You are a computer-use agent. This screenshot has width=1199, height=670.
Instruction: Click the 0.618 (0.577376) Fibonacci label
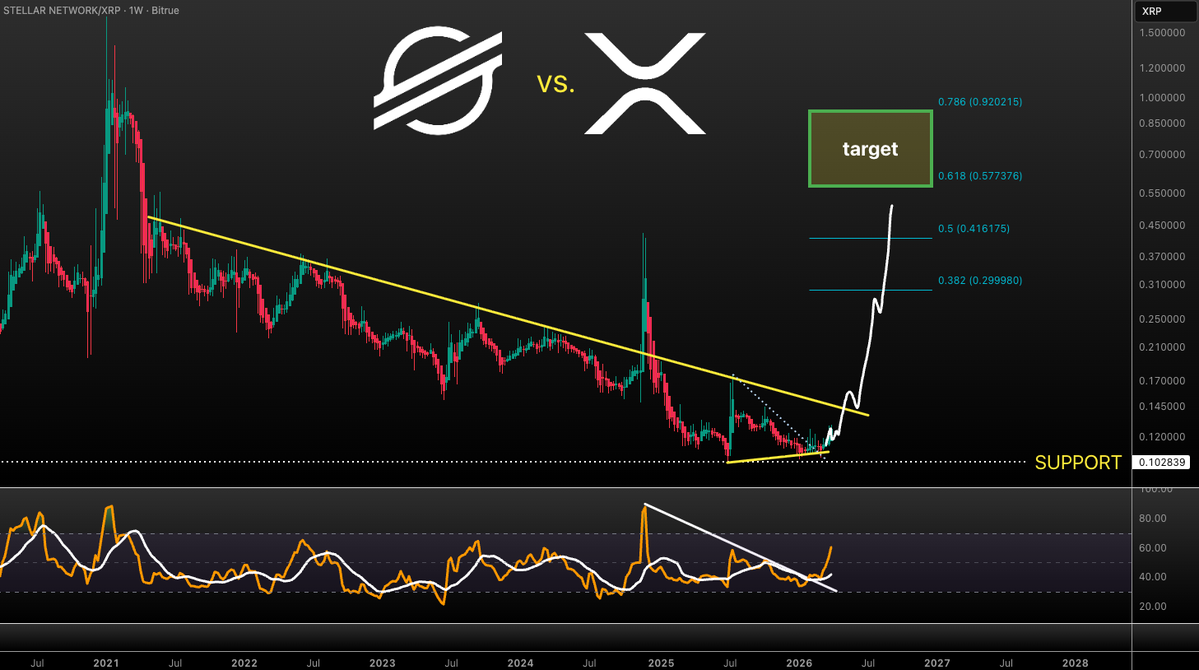980,175
